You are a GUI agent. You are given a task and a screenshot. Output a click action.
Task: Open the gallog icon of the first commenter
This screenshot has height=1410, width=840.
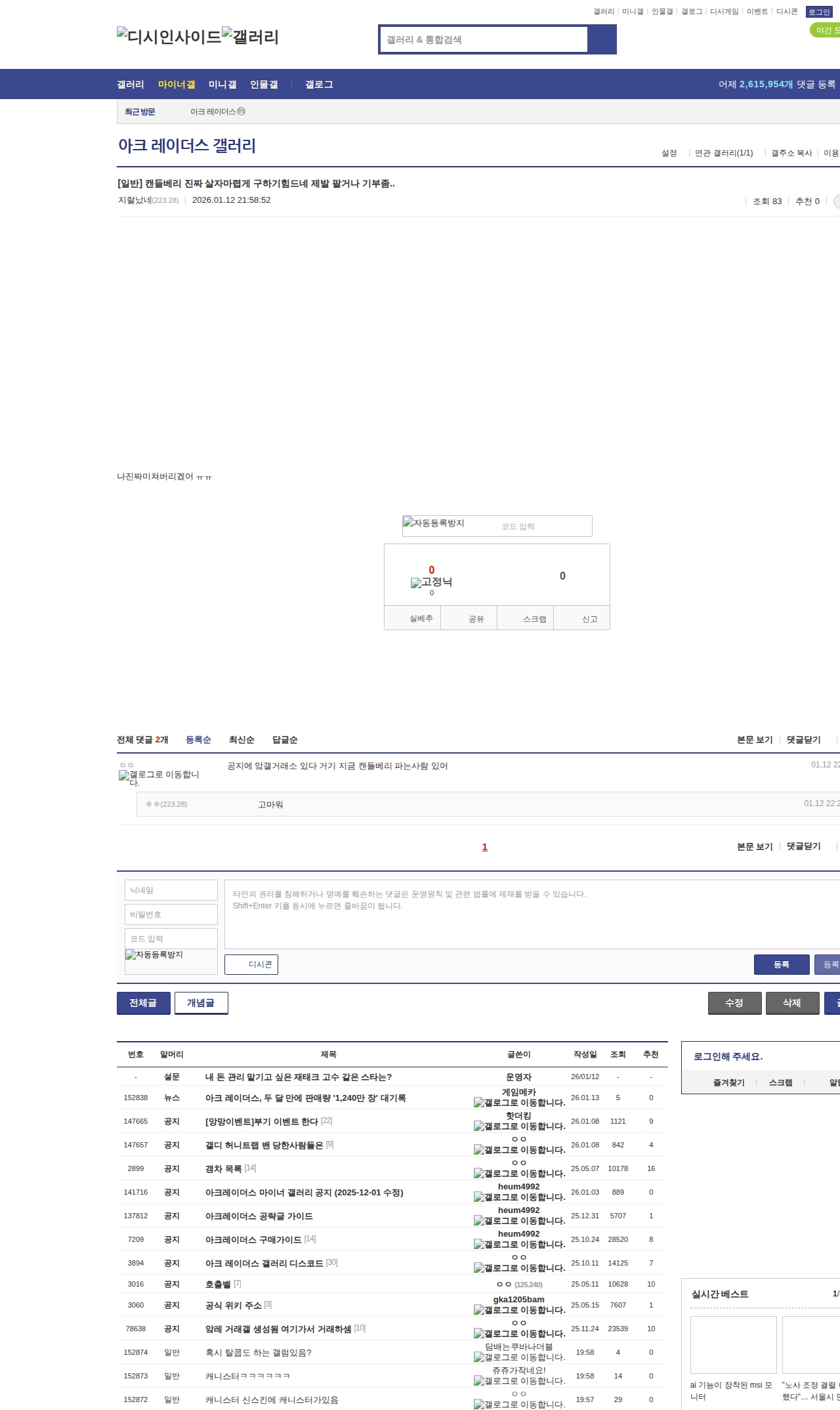click(x=159, y=778)
